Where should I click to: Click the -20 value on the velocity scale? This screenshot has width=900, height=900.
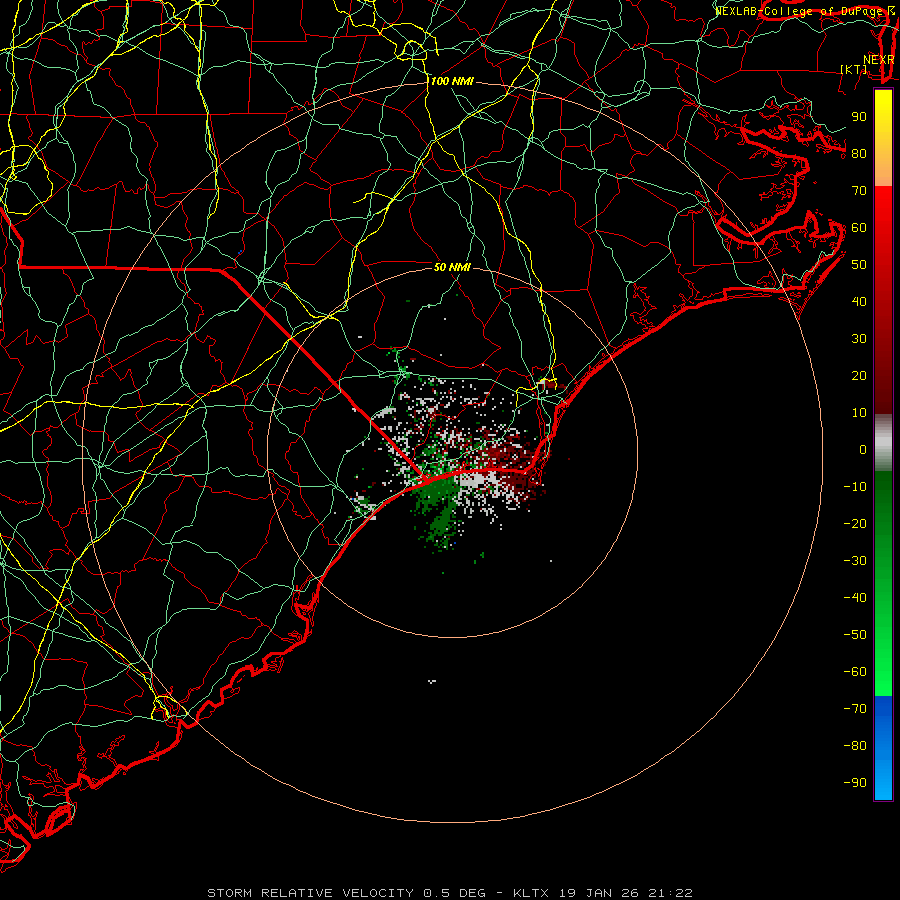point(855,523)
